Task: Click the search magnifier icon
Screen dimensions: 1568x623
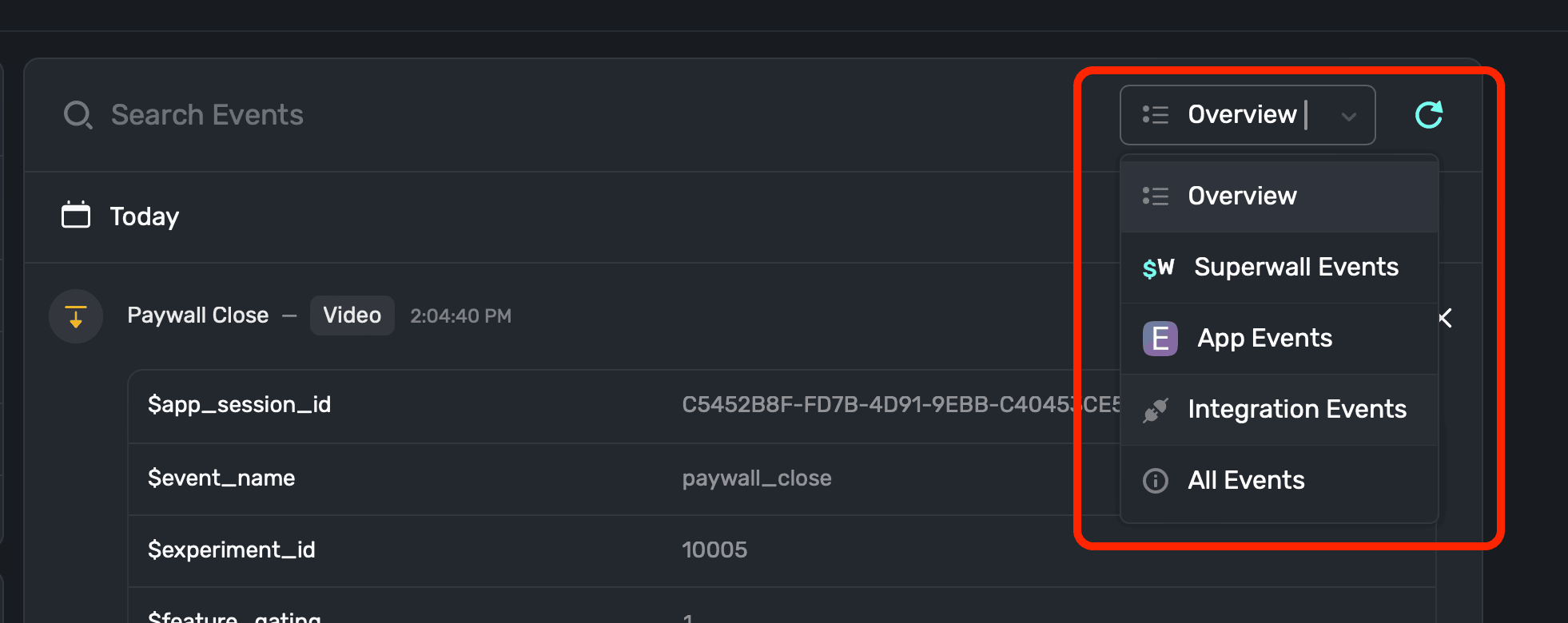Action: [78, 115]
